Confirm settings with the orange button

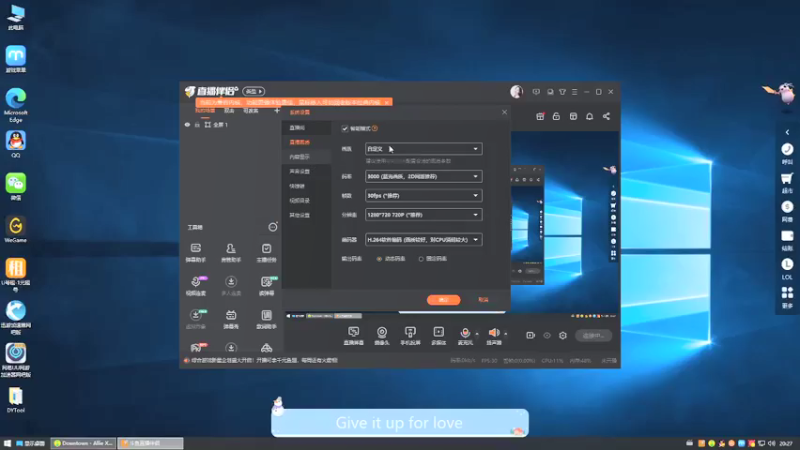tap(443, 300)
